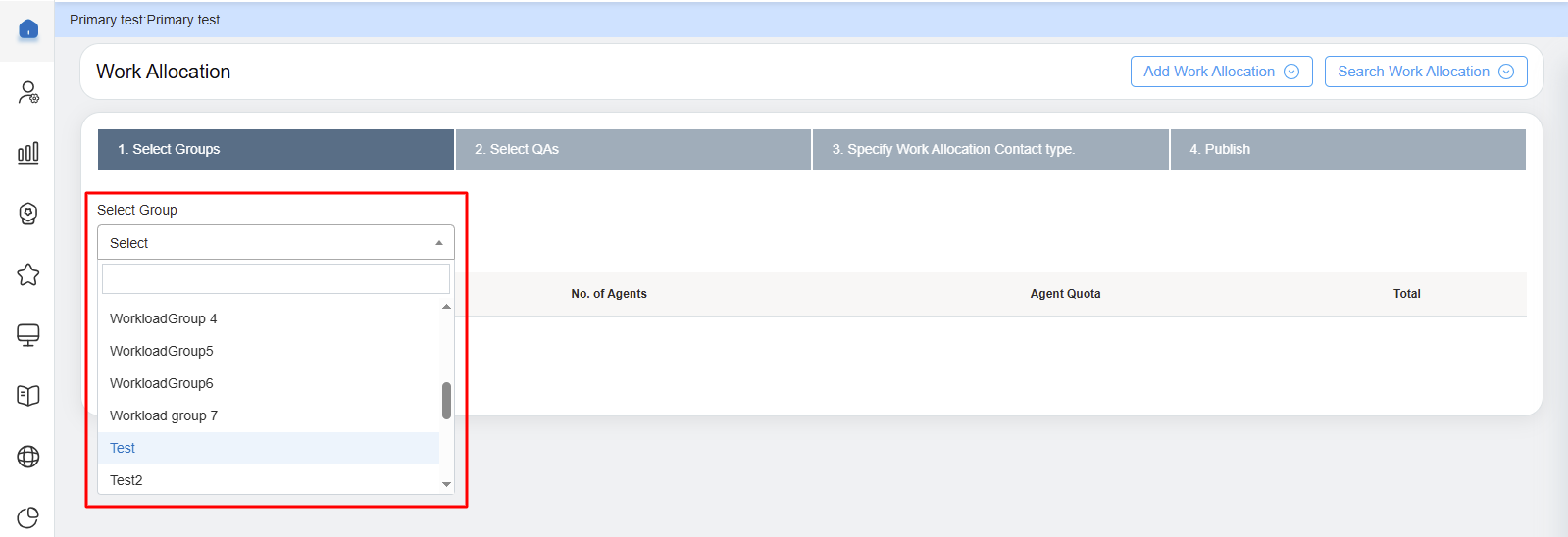
Task: Go to step 2. Select QAs
Action: point(632,149)
